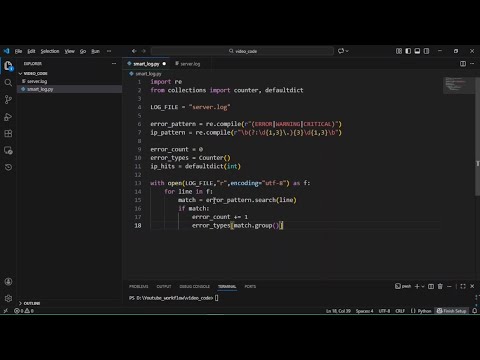Screen dimensions: 480x360
Task: Open the Search view in activity bar
Action: pos(8,83)
